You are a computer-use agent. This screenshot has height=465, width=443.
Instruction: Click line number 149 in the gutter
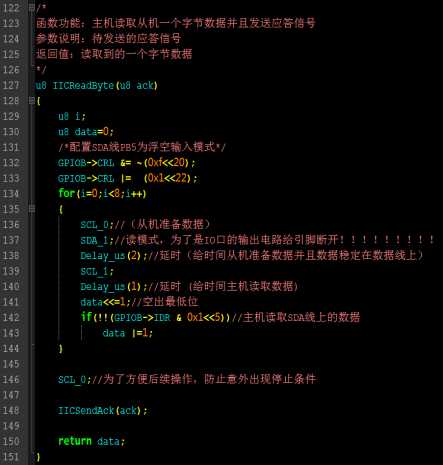[x=11, y=426]
